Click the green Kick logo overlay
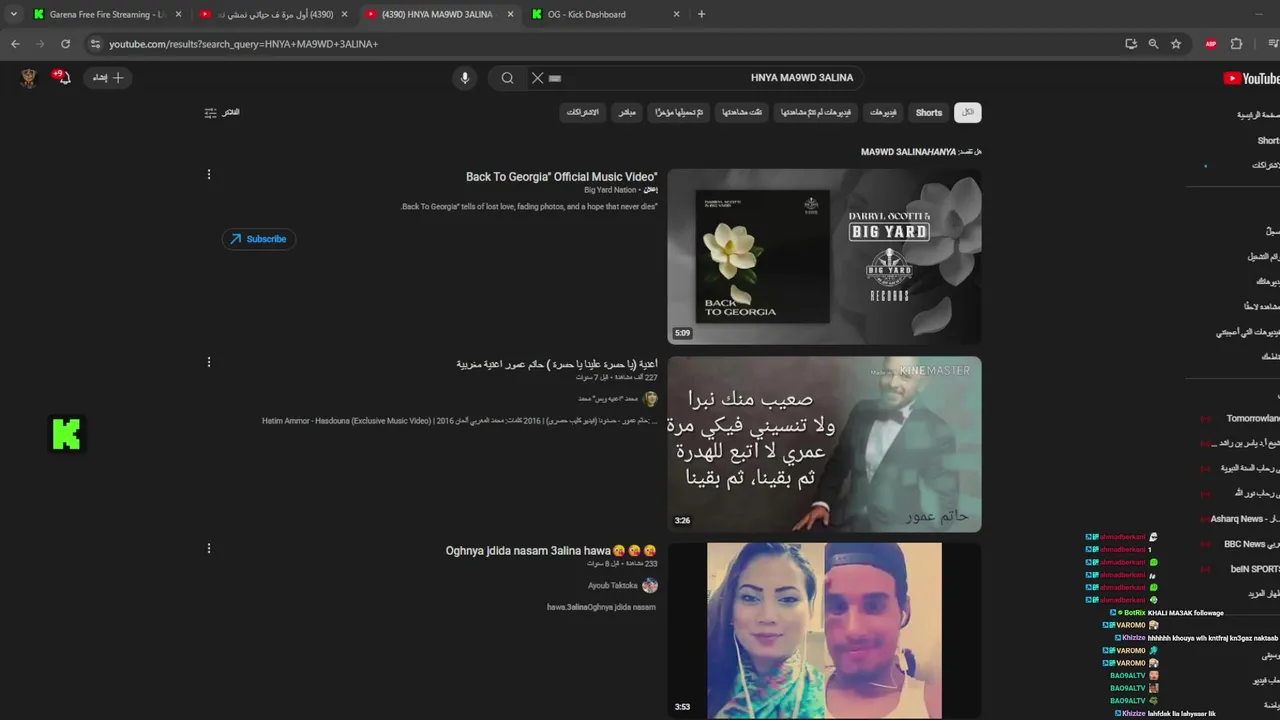Image resolution: width=1280 pixels, height=720 pixels. click(66, 434)
